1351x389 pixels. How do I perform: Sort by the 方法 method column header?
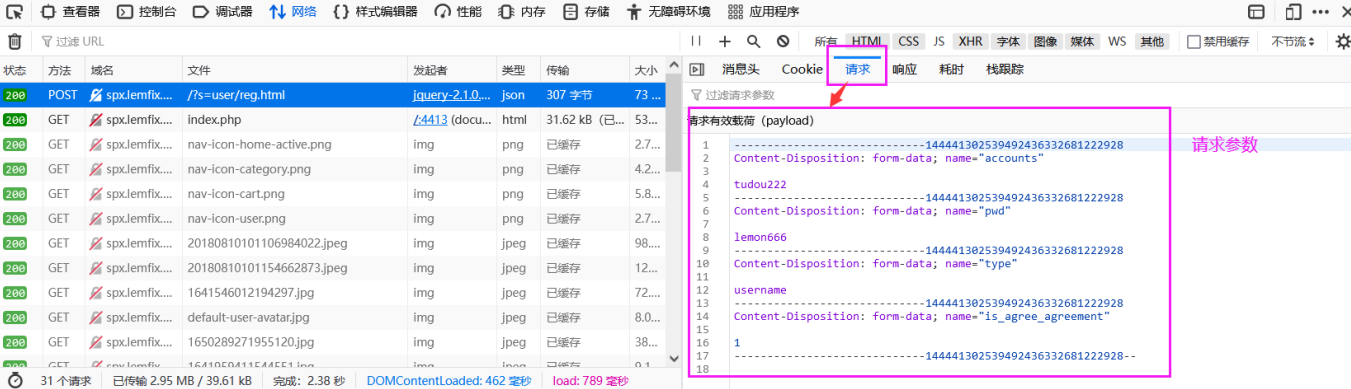click(63, 70)
